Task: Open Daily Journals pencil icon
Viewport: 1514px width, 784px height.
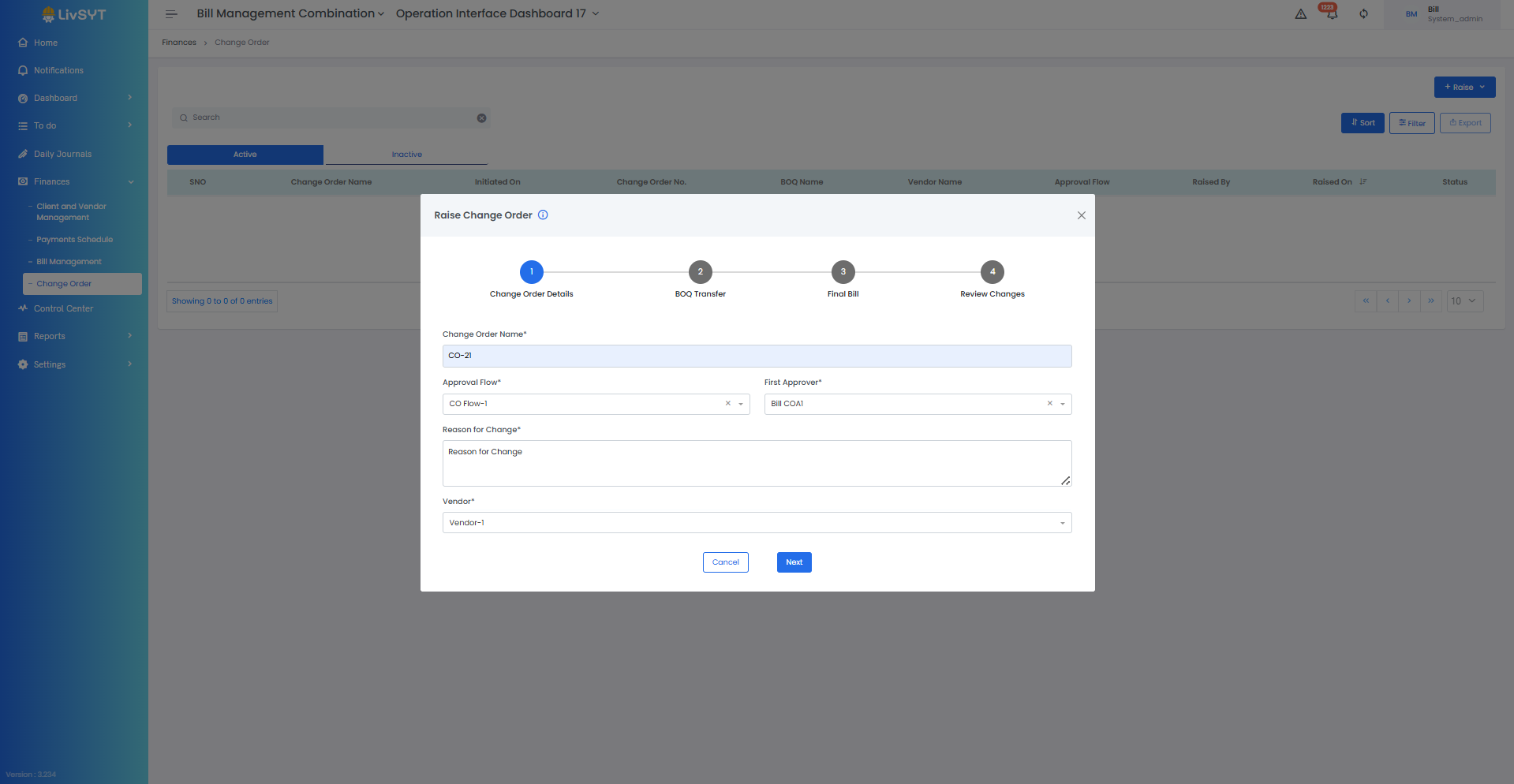Action: 23,154
